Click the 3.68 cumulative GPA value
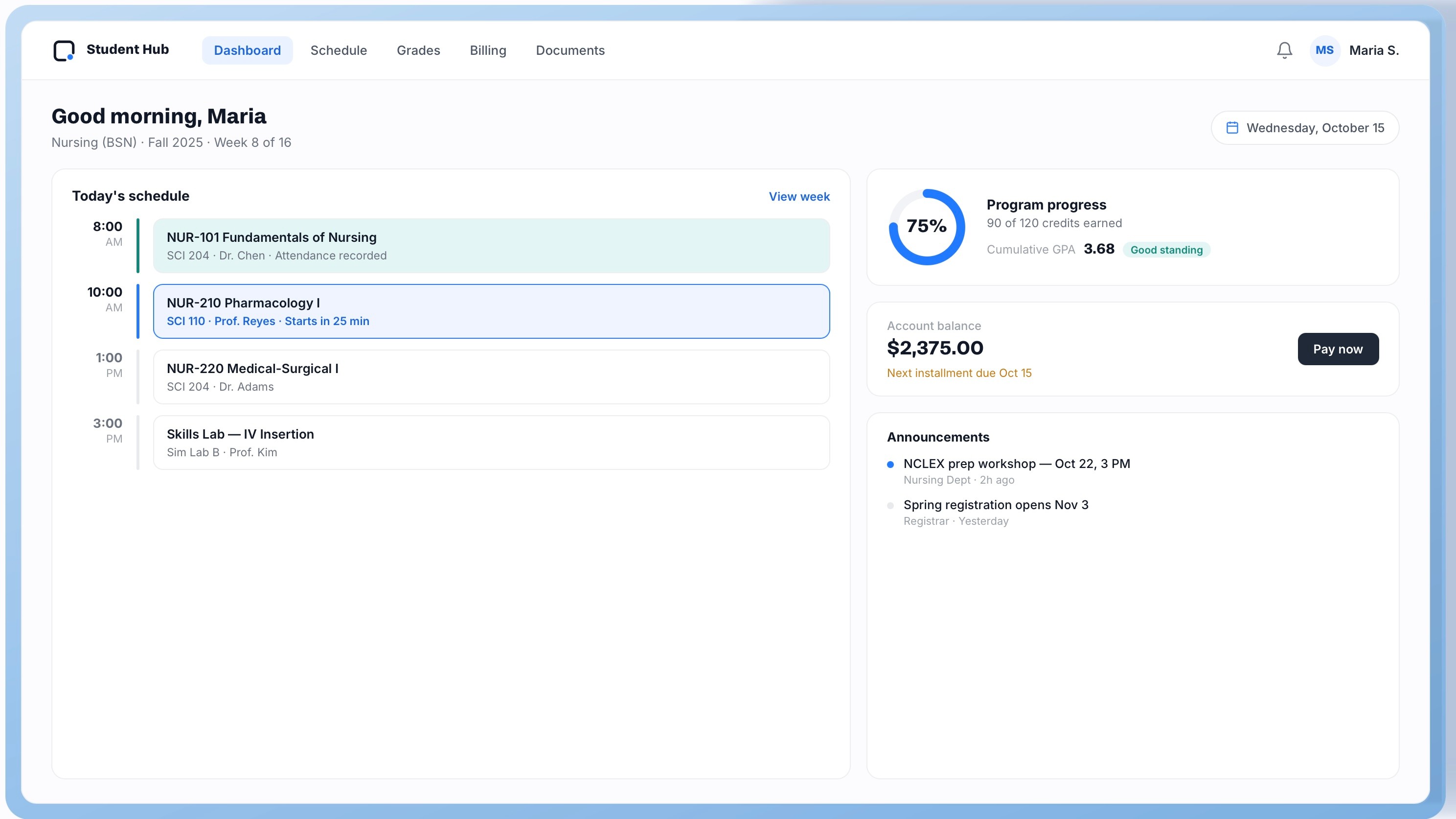1456x819 pixels. [x=1098, y=249]
